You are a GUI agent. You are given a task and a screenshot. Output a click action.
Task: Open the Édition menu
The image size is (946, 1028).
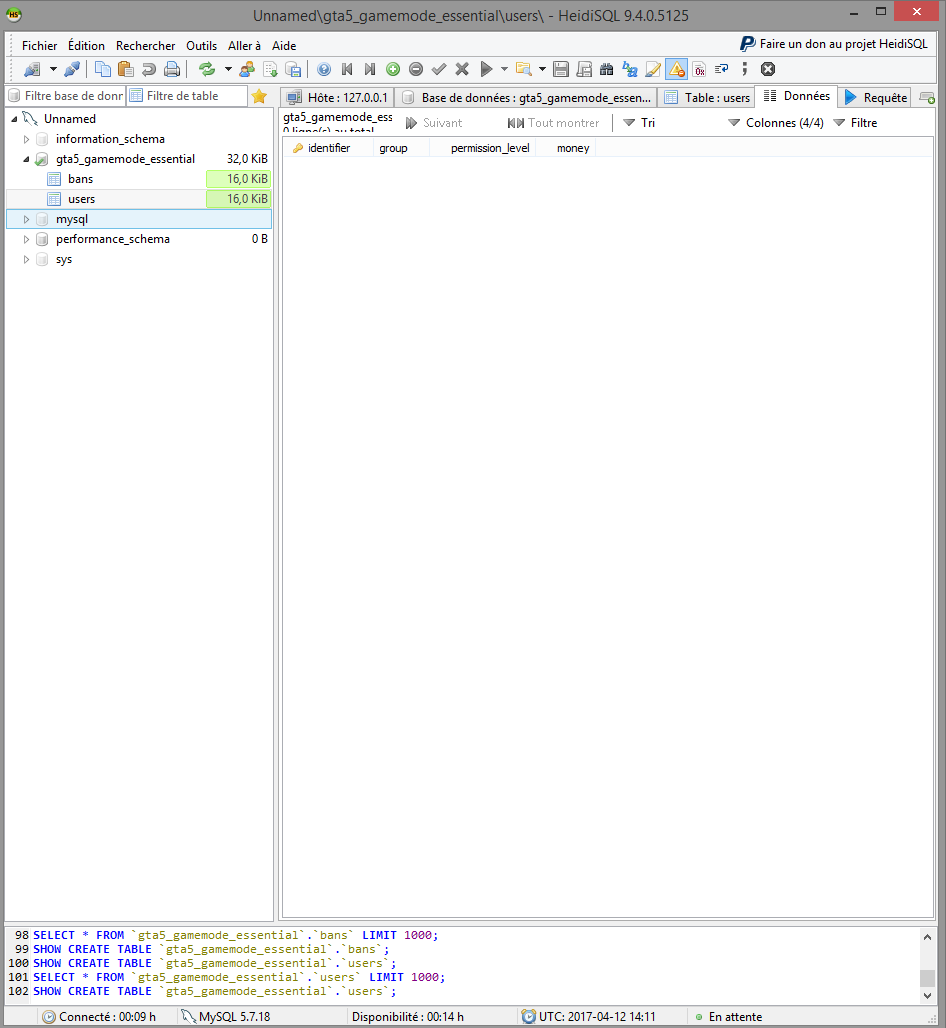point(87,45)
